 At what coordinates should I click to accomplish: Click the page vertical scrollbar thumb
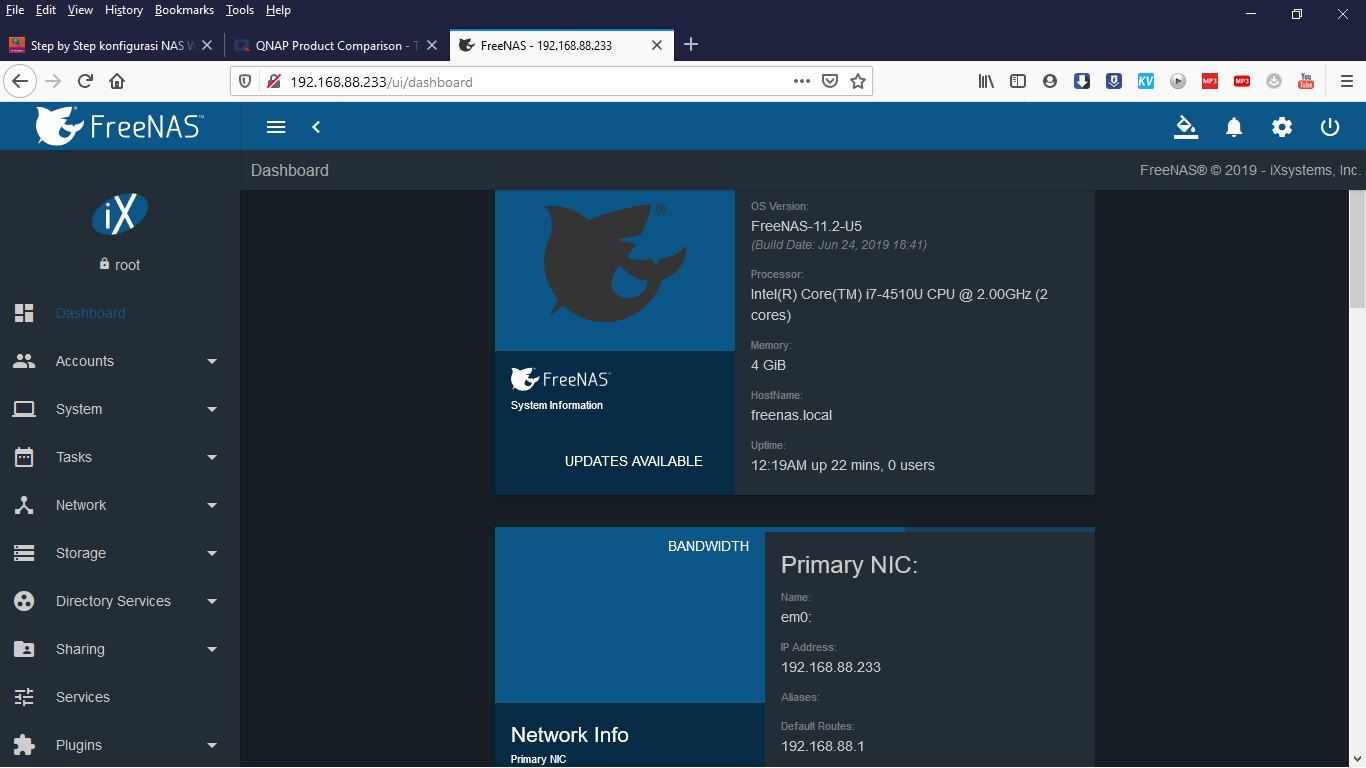pyautogui.click(x=1357, y=250)
